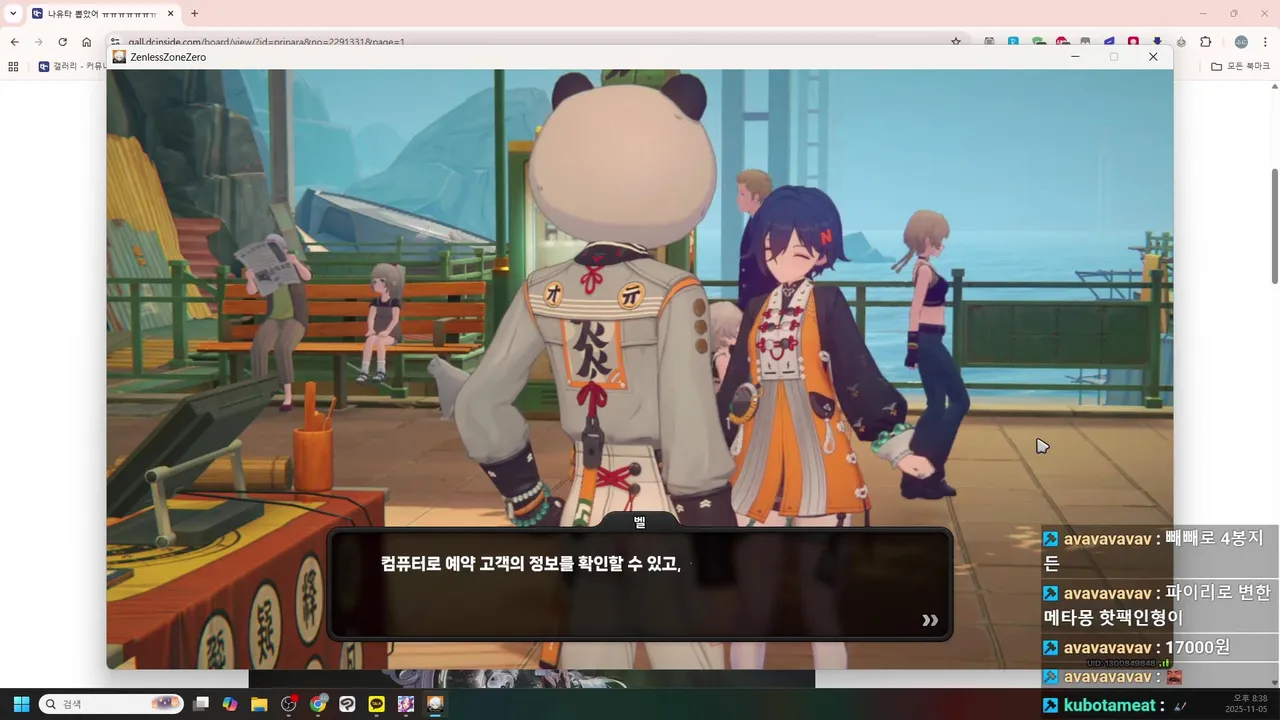This screenshot has height=720, width=1280.
Task: Close the ZenlessZoneZero game window
Action: pyautogui.click(x=1153, y=57)
